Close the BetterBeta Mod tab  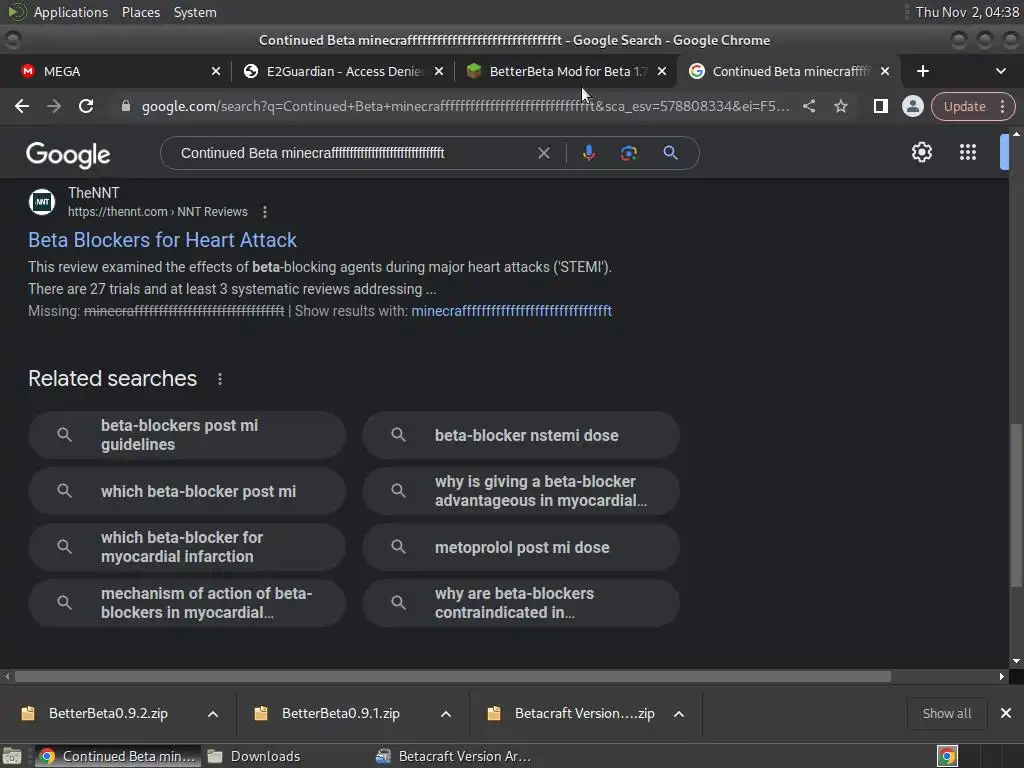tap(662, 71)
